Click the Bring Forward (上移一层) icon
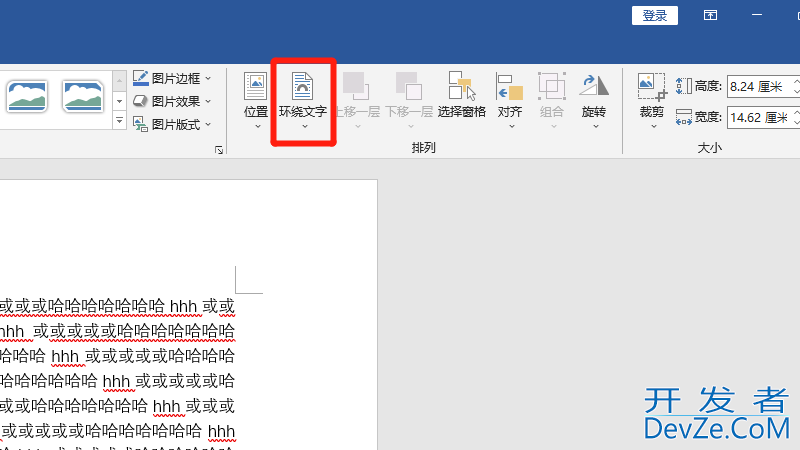This screenshot has width=800, height=450. click(356, 86)
